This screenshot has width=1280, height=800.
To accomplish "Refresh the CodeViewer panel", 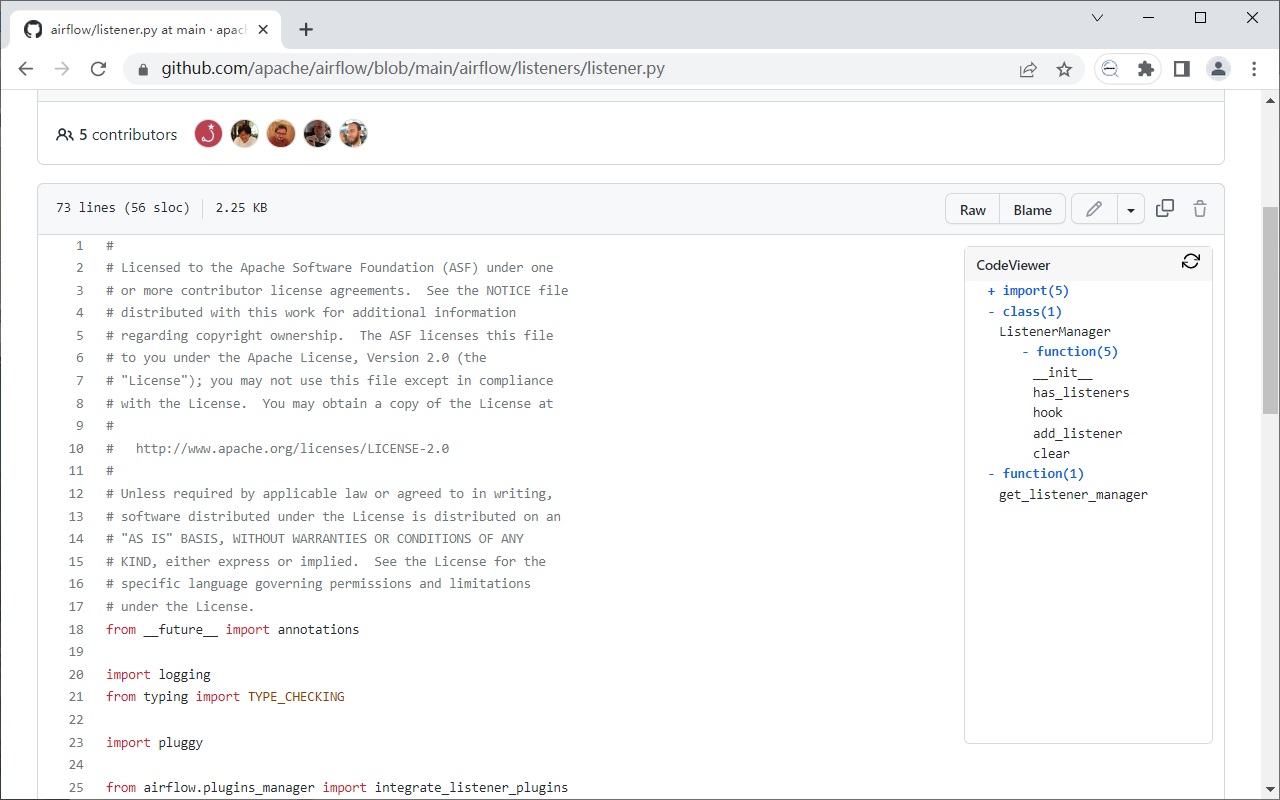I will tap(1190, 260).
